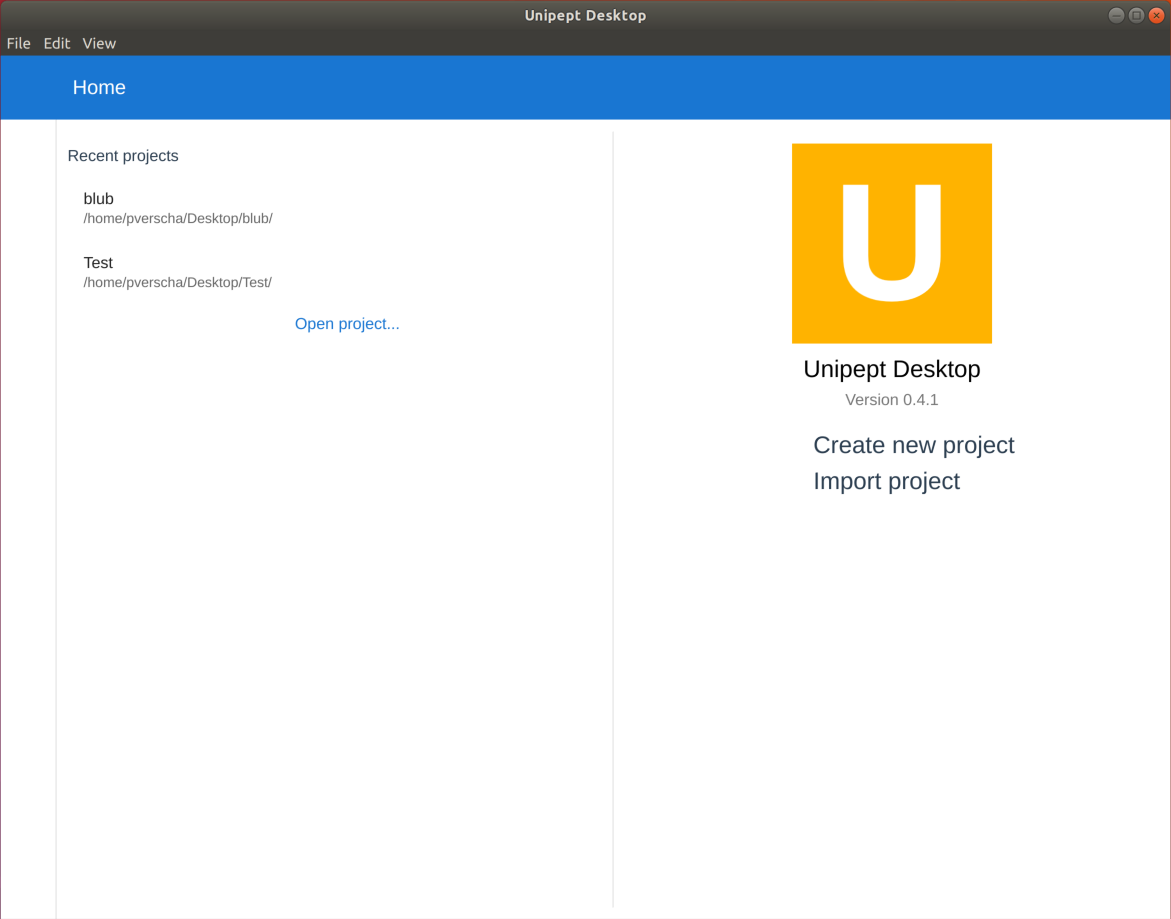Select Create new project

click(913, 445)
